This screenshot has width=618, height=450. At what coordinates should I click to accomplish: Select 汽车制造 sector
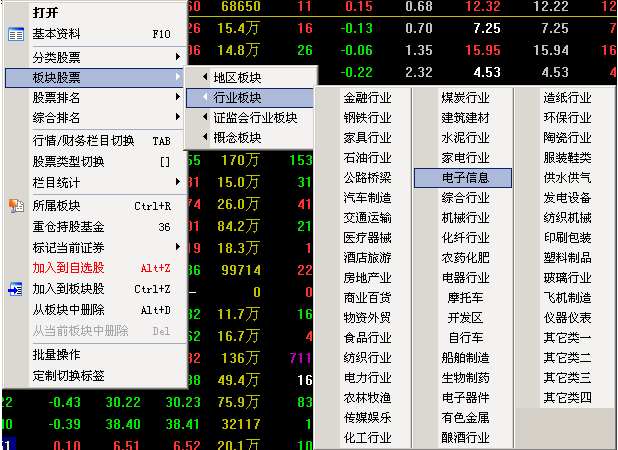367,198
